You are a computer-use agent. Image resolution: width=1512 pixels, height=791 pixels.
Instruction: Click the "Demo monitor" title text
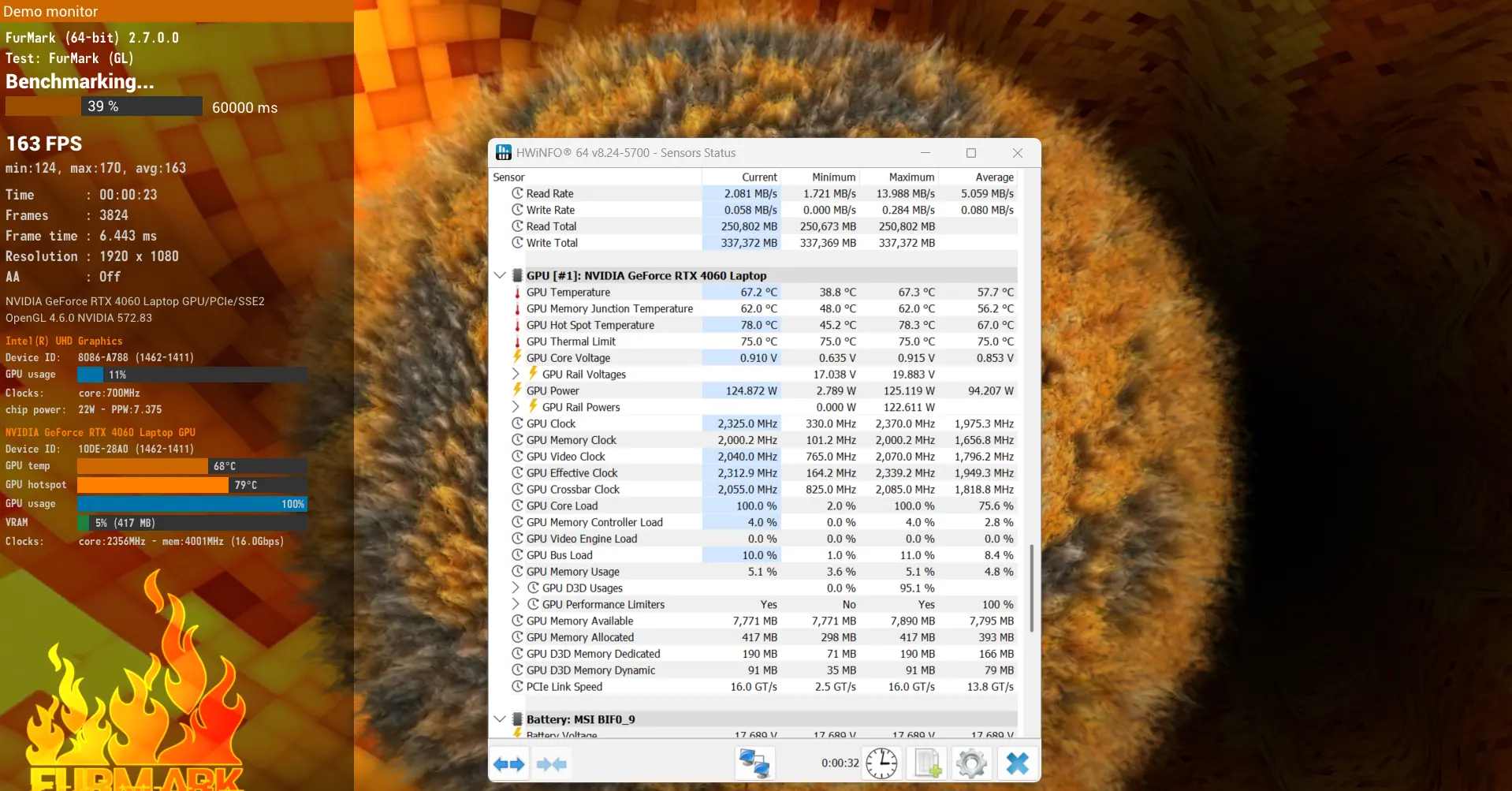[x=50, y=12]
